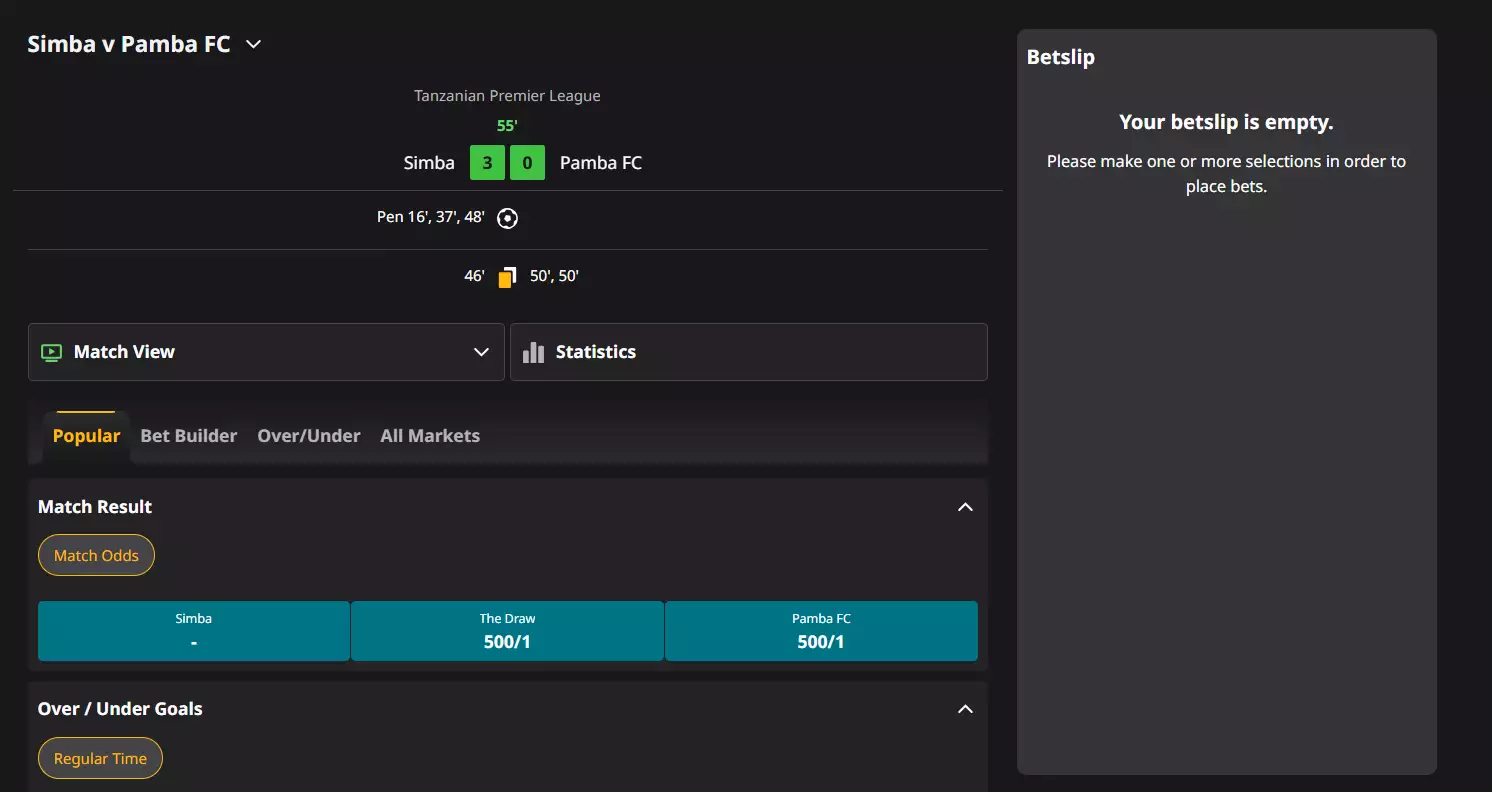Collapse the Over / Under Goals section
The image size is (1492, 792).
coord(965,709)
